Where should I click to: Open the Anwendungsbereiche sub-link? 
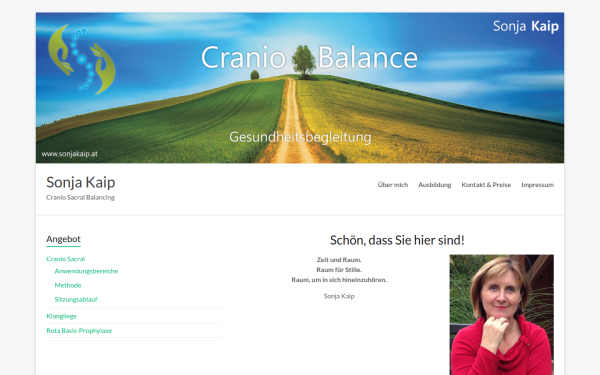click(86, 271)
